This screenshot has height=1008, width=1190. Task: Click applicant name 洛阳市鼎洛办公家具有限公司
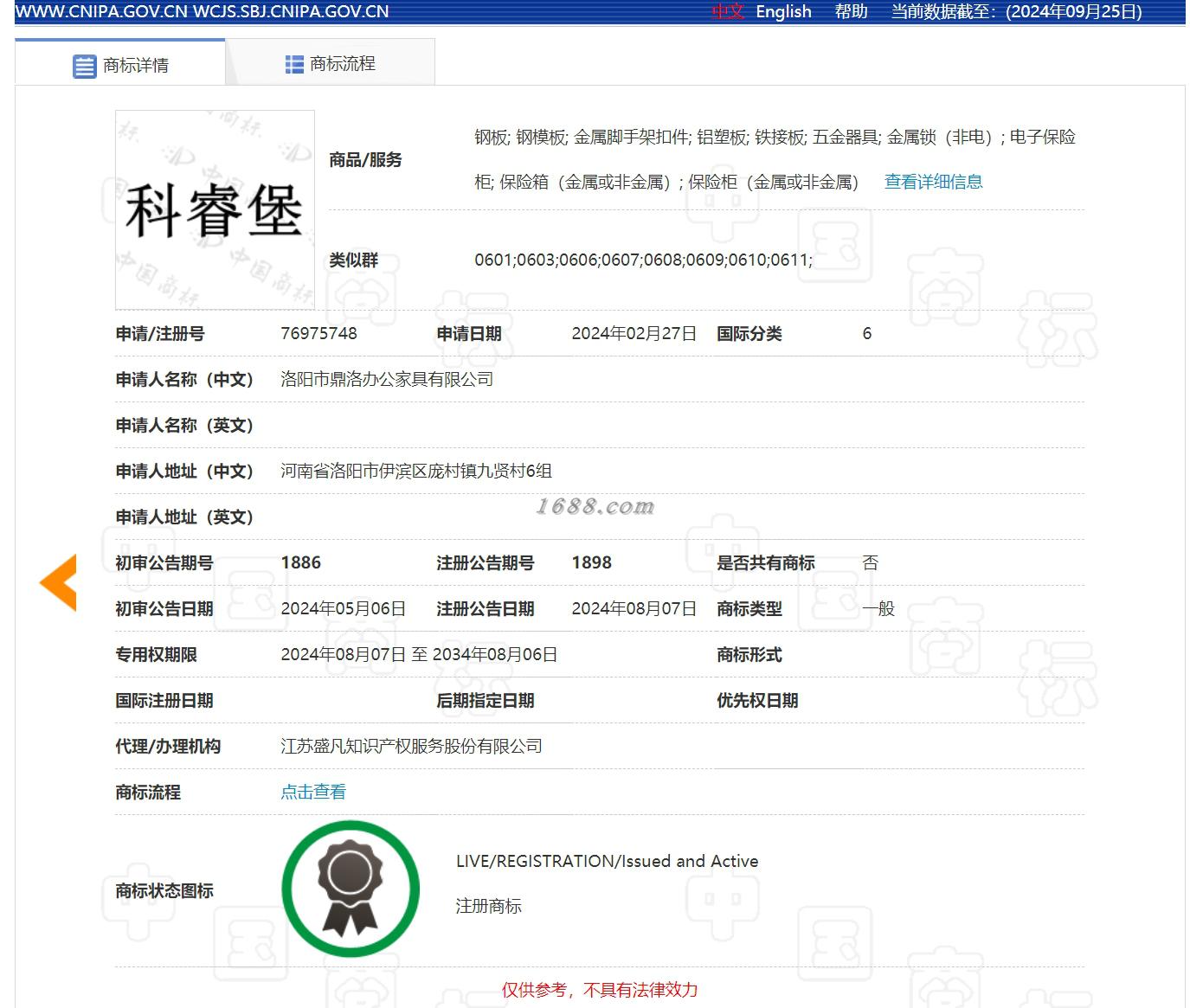[x=387, y=379]
